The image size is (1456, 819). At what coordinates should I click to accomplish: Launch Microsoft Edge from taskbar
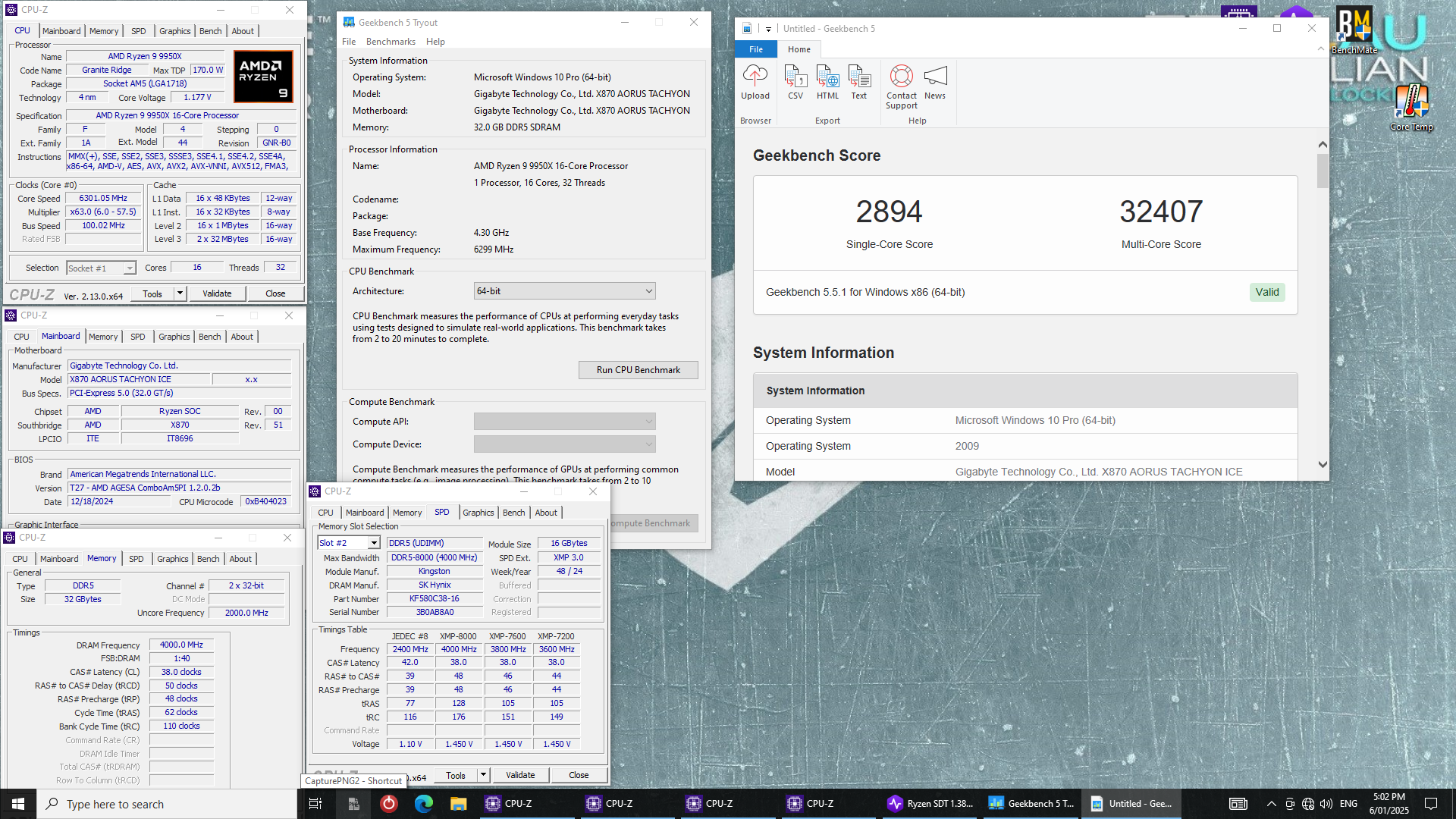point(424,804)
